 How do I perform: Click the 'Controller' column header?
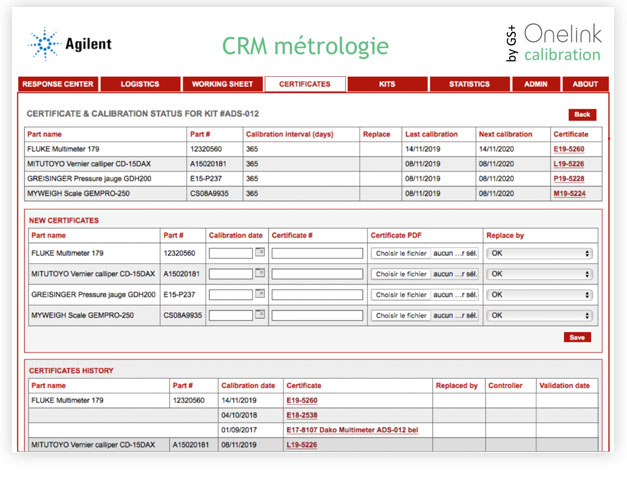click(505, 386)
